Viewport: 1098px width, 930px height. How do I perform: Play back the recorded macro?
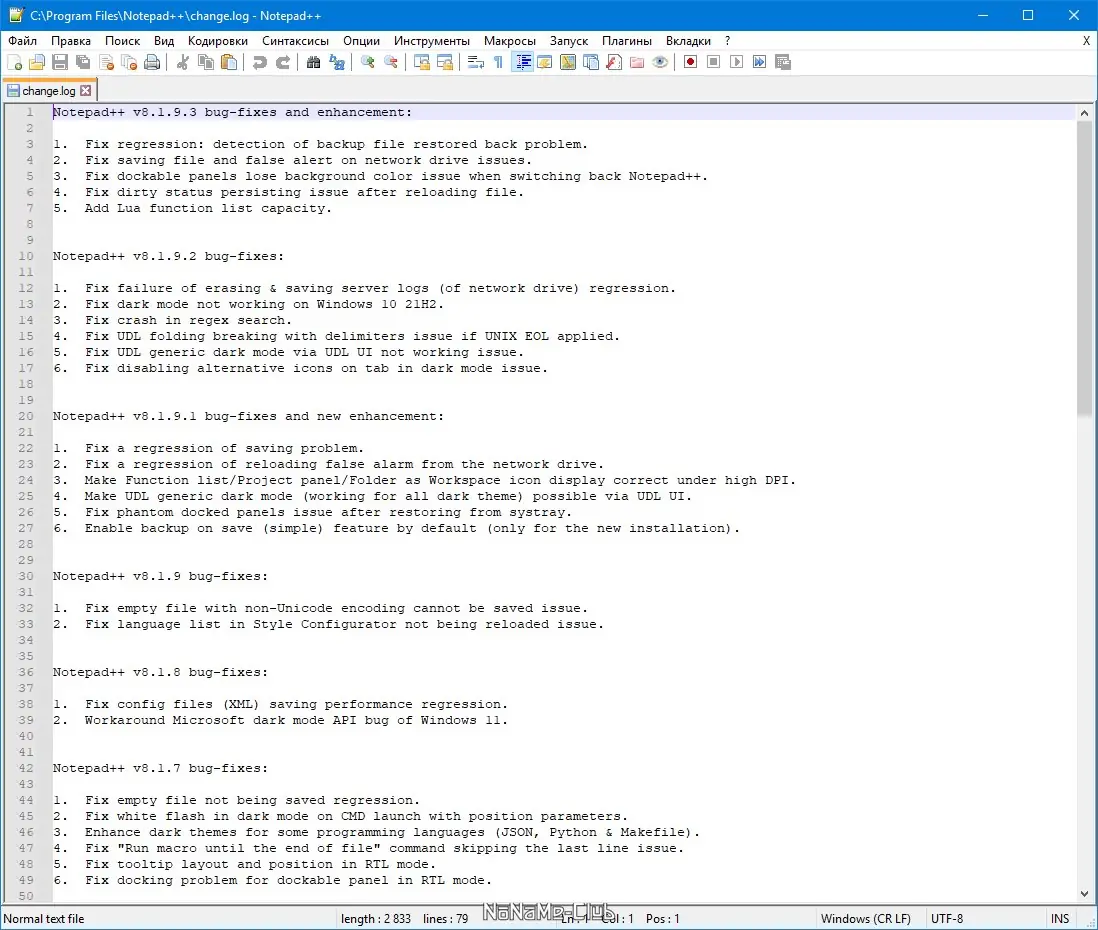point(737,62)
